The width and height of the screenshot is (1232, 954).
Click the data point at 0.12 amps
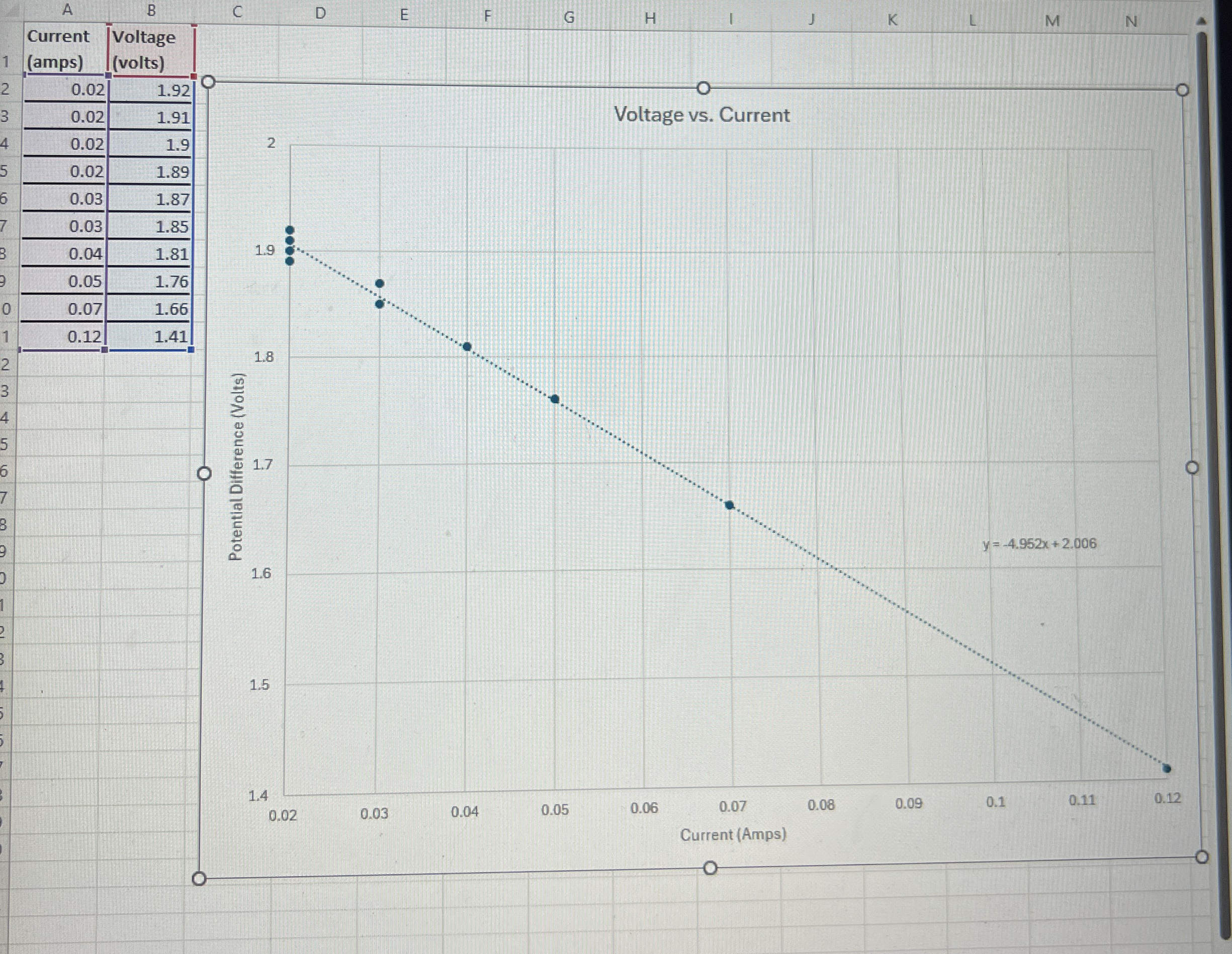point(1167,768)
